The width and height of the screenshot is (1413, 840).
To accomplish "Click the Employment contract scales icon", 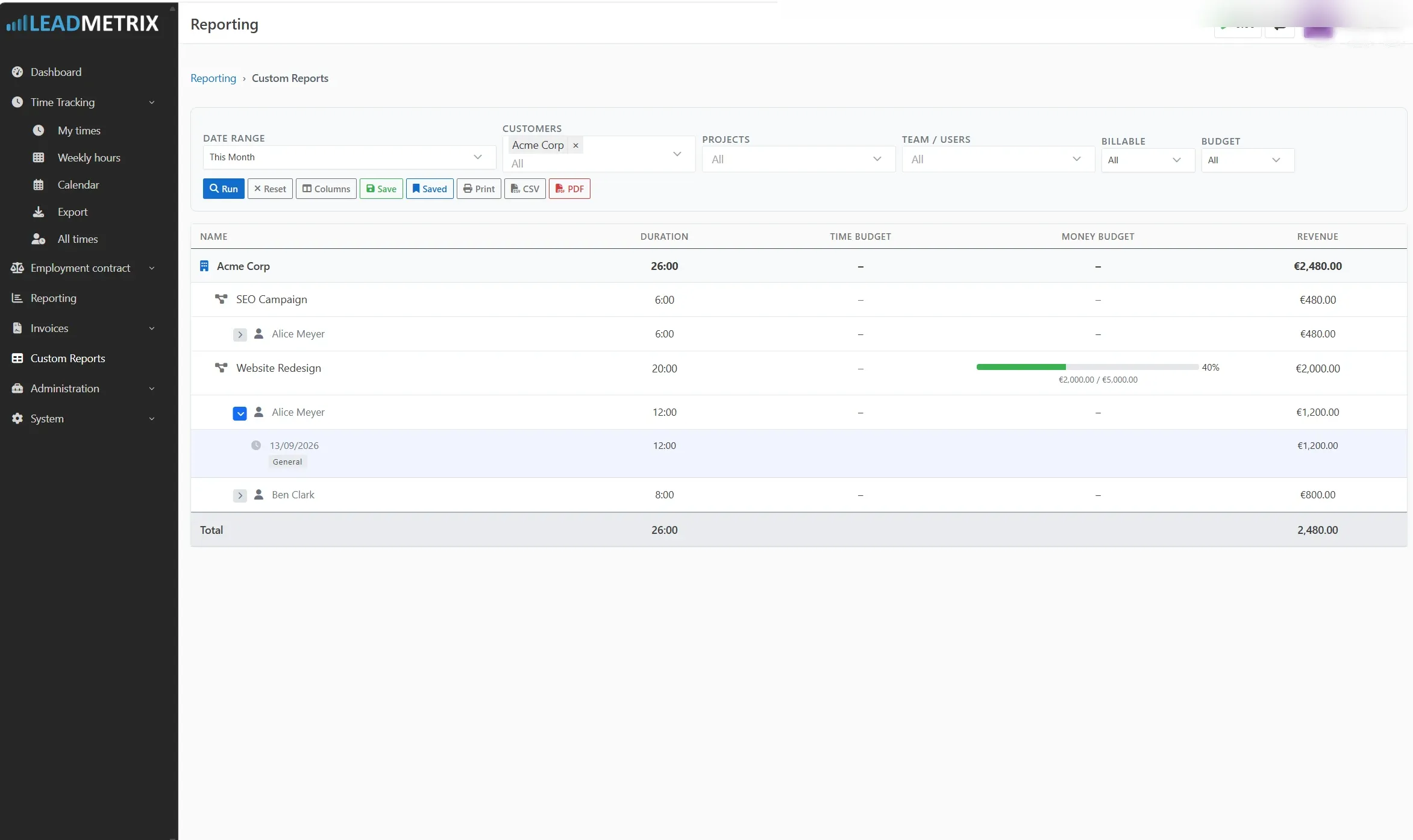I will pos(17,268).
